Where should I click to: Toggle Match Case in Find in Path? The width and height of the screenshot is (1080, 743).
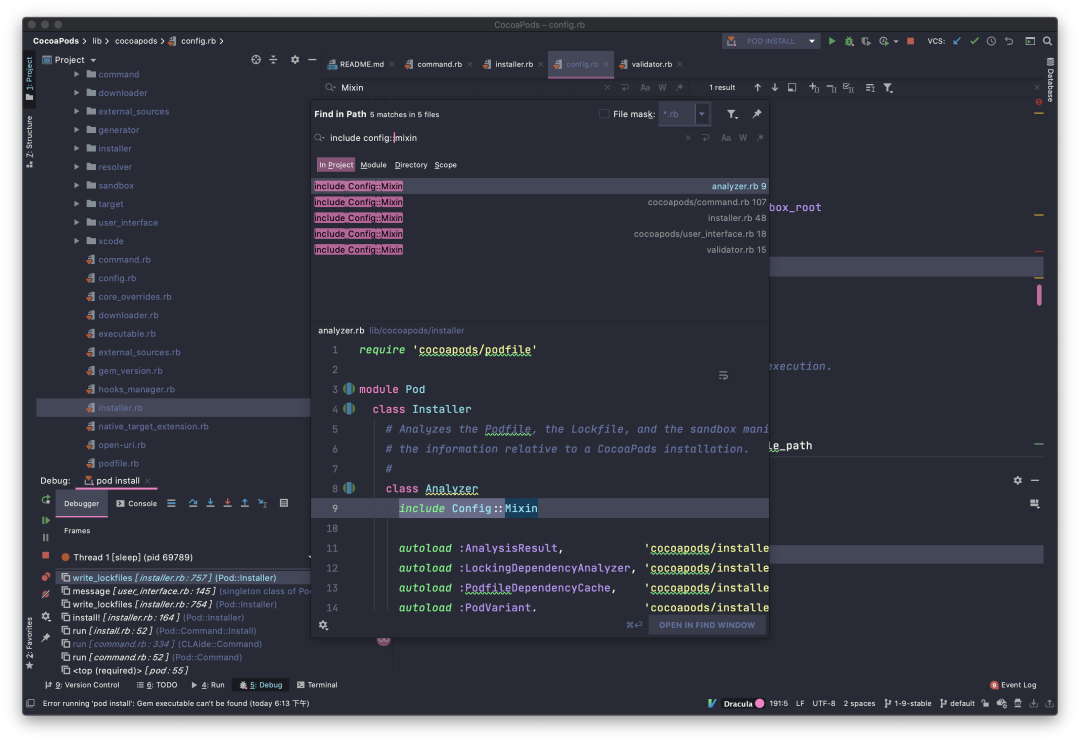pyautogui.click(x=726, y=138)
